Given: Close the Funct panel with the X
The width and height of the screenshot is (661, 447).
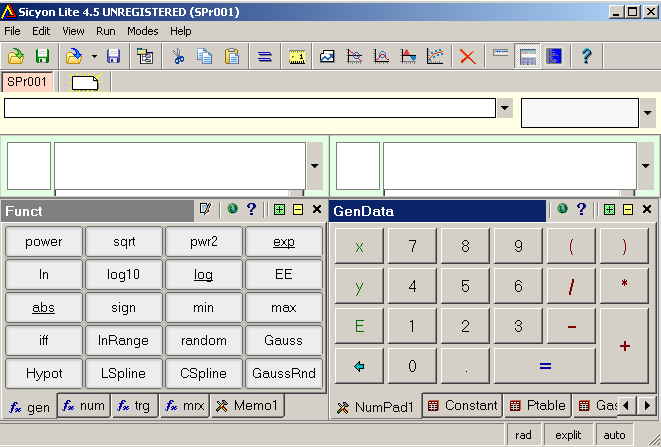Looking at the screenshot, I should click(317, 209).
